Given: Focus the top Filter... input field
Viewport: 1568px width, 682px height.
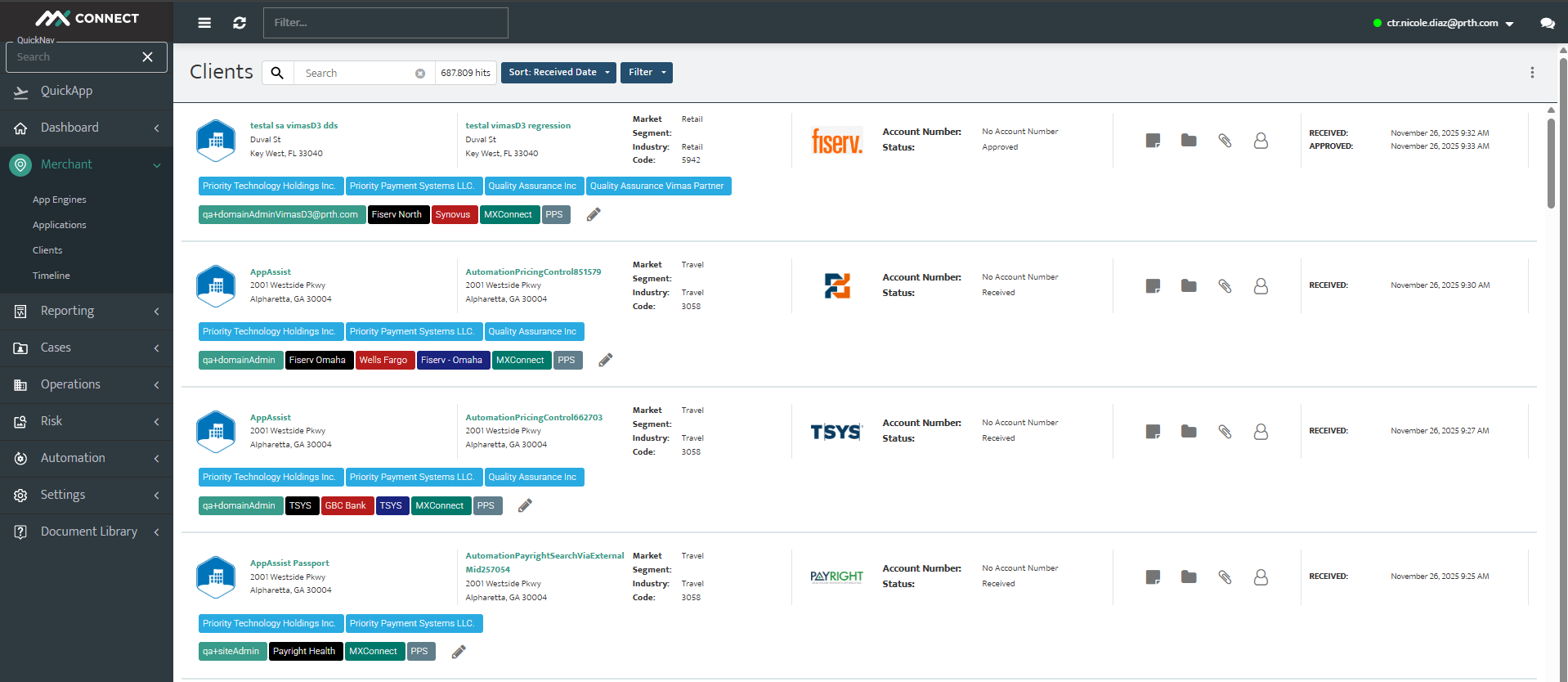Looking at the screenshot, I should [385, 23].
